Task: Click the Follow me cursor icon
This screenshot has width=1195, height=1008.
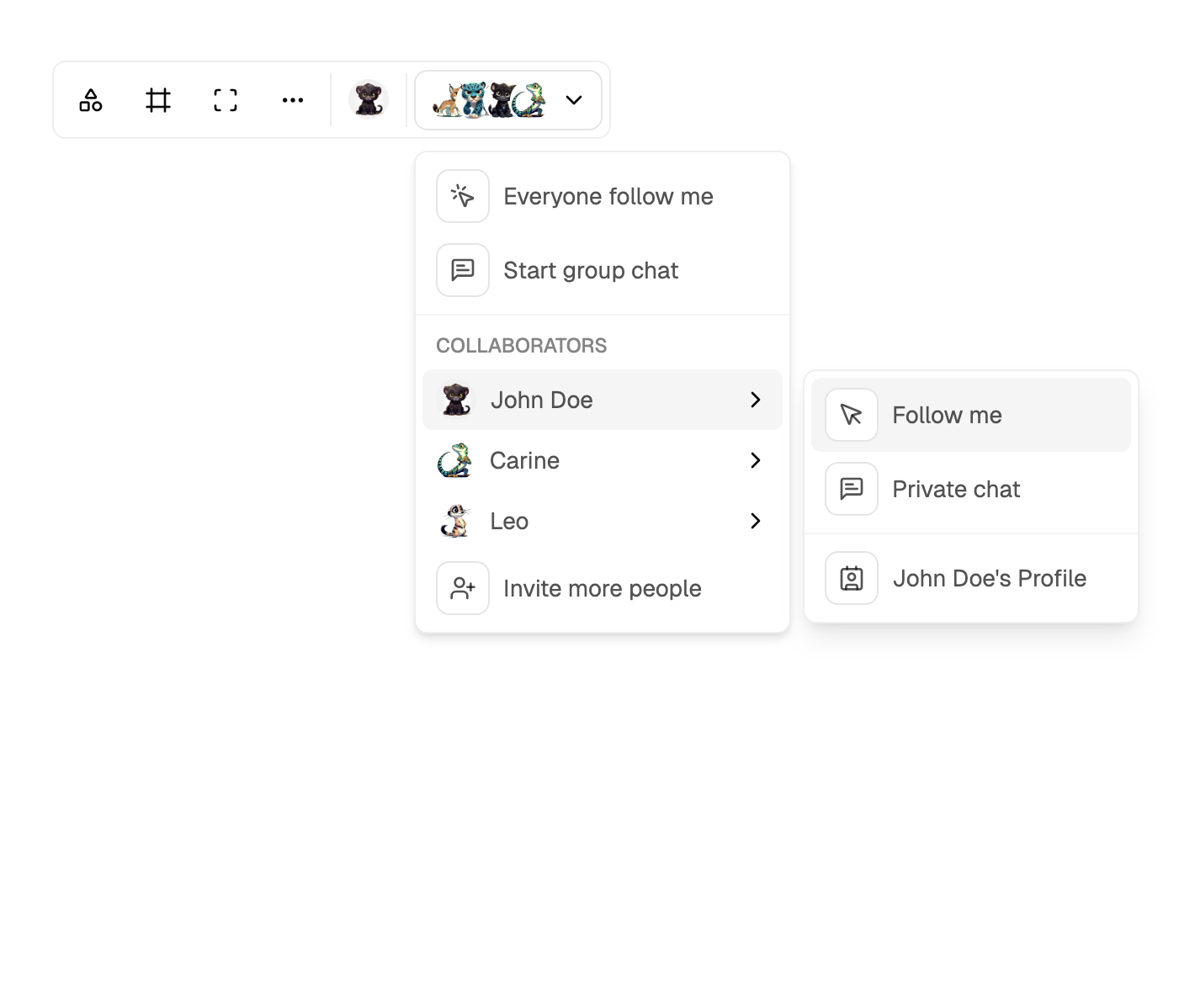Action: [851, 415]
